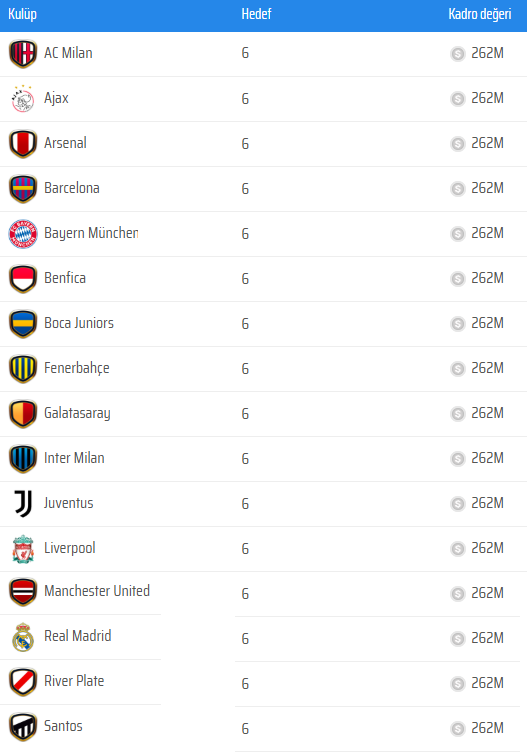This screenshot has width=528, height=752.
Task: Open the Barcelona club link
Action: (72, 188)
